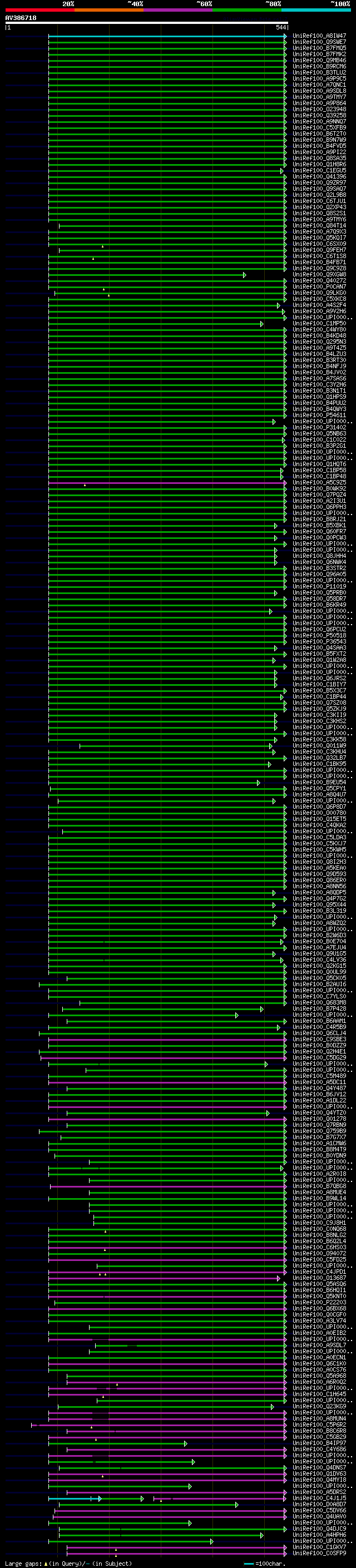The width and height of the screenshot is (356, 1568).
Task: Click the cyan ~100% identity legend segment
Action: pyautogui.click(x=316, y=11)
